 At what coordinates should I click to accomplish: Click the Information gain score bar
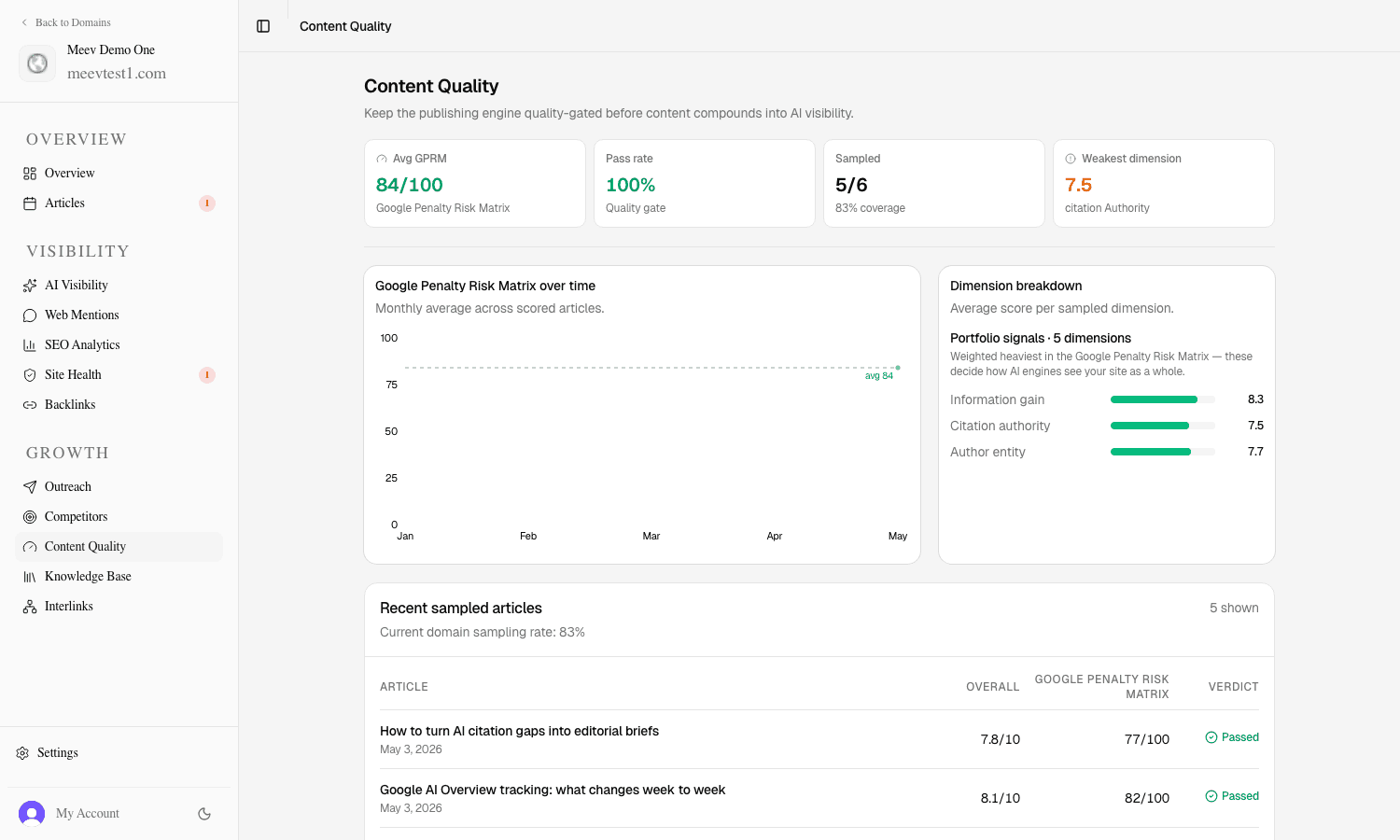(1163, 399)
